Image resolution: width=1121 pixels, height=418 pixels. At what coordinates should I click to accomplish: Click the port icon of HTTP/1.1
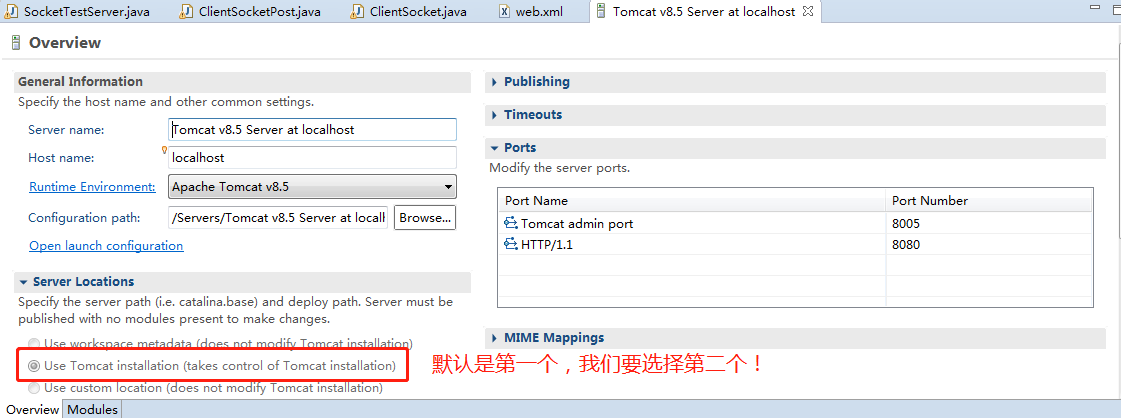pyautogui.click(x=510, y=244)
